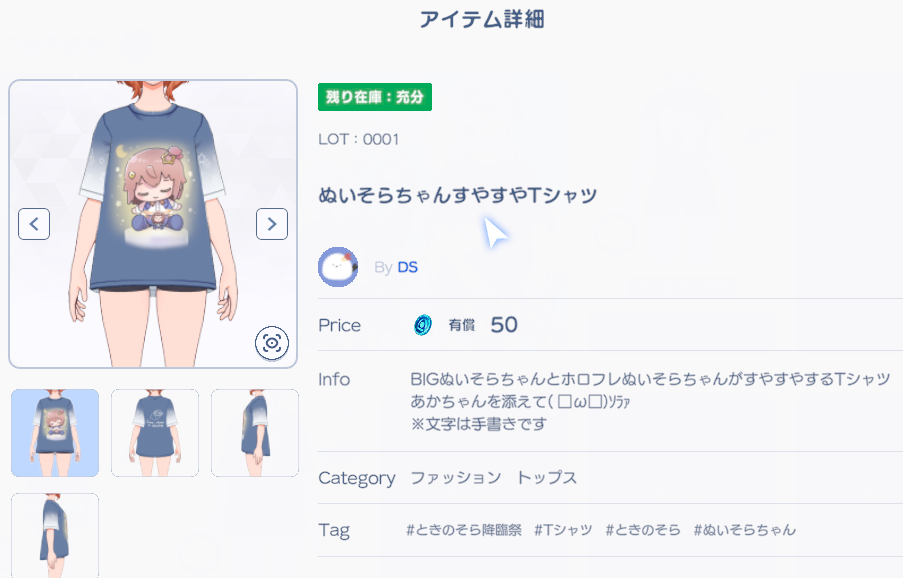Open the トップス category

pos(546,478)
